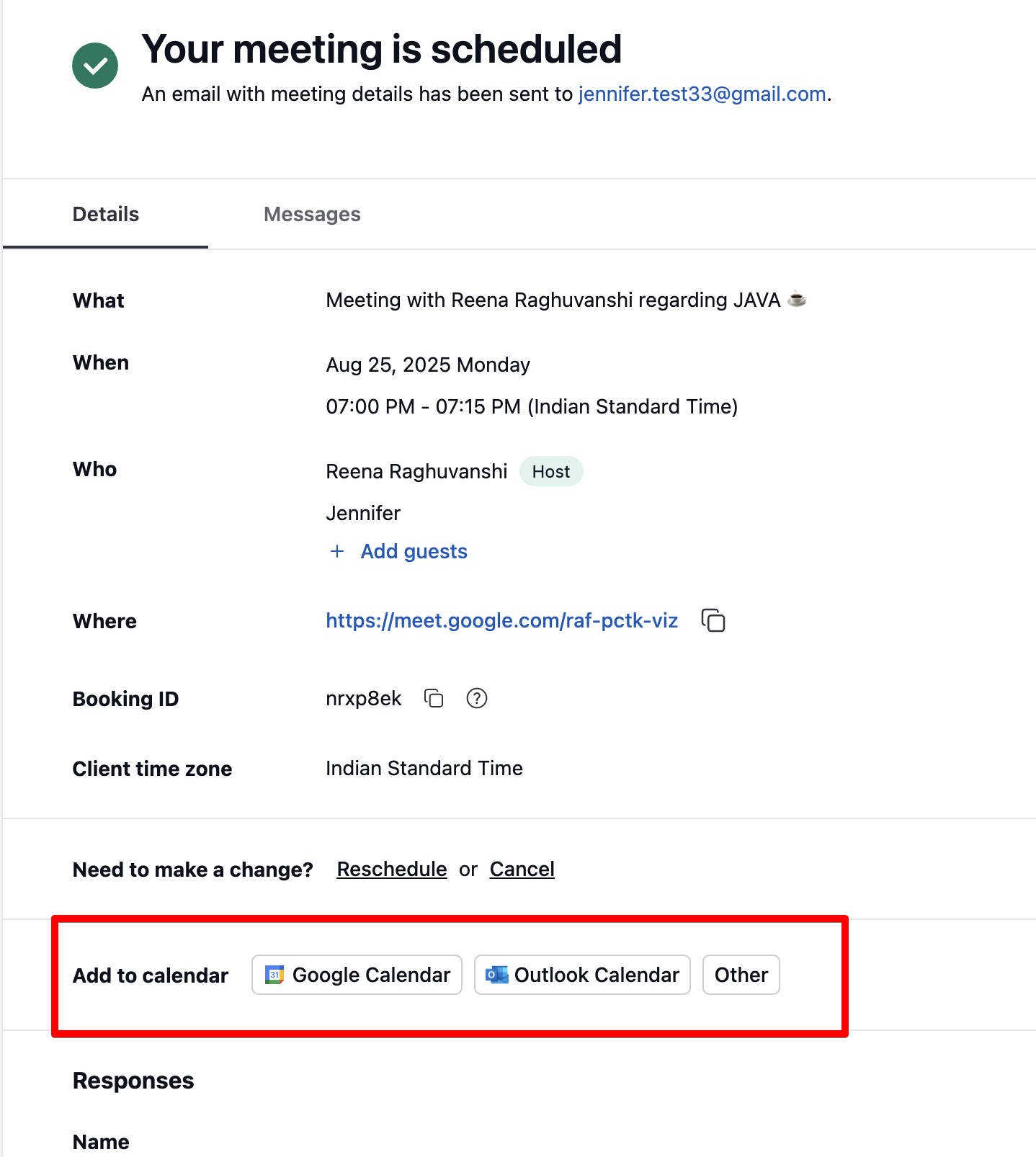Screen dimensions: 1036x1157
Task: Click the Google Calendar logo icon
Action: tap(274, 975)
